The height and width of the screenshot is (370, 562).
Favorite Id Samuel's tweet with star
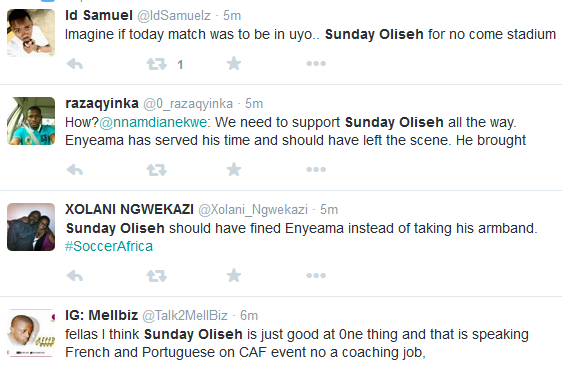click(234, 63)
